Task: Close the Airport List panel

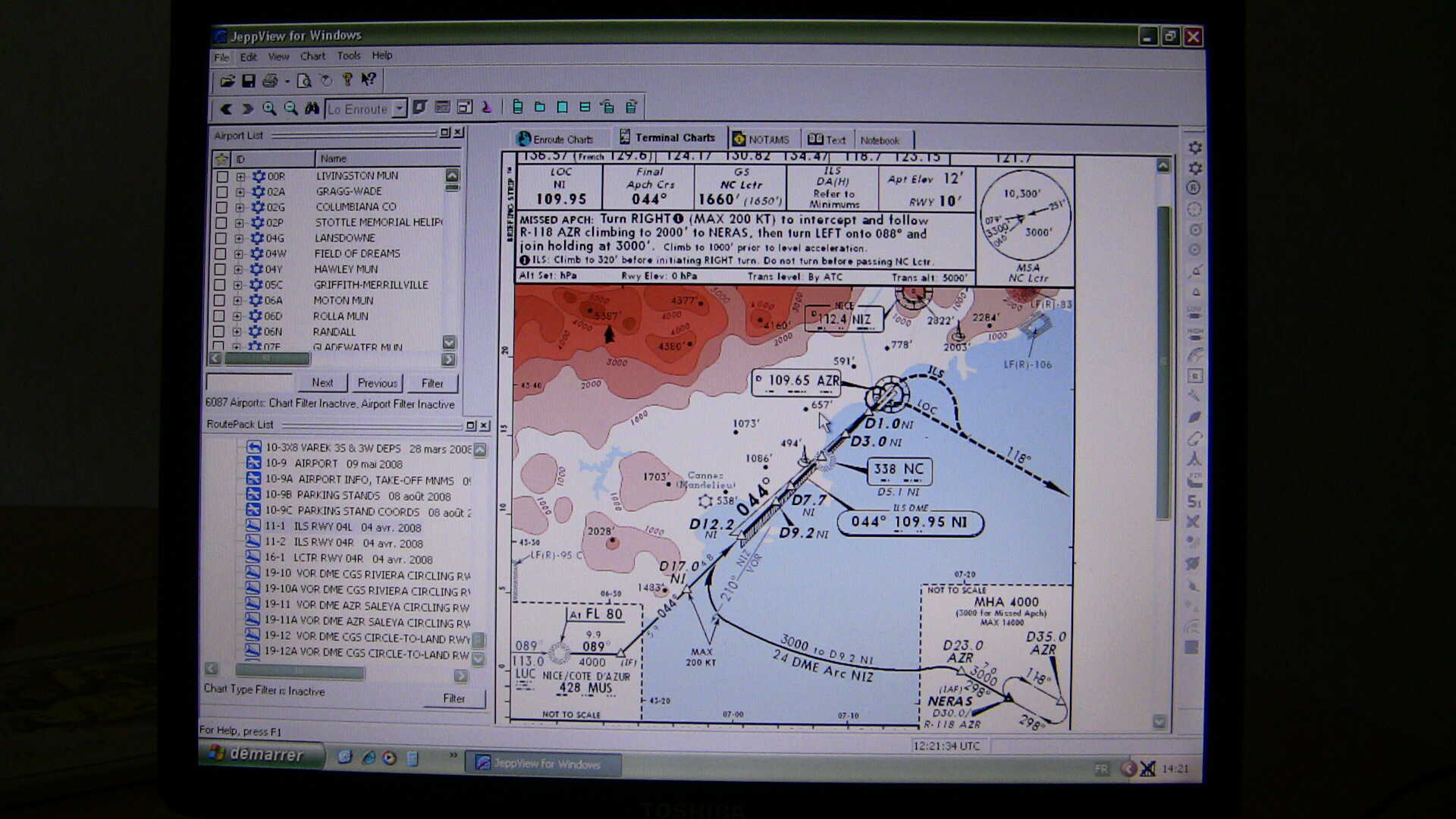Action: click(458, 133)
